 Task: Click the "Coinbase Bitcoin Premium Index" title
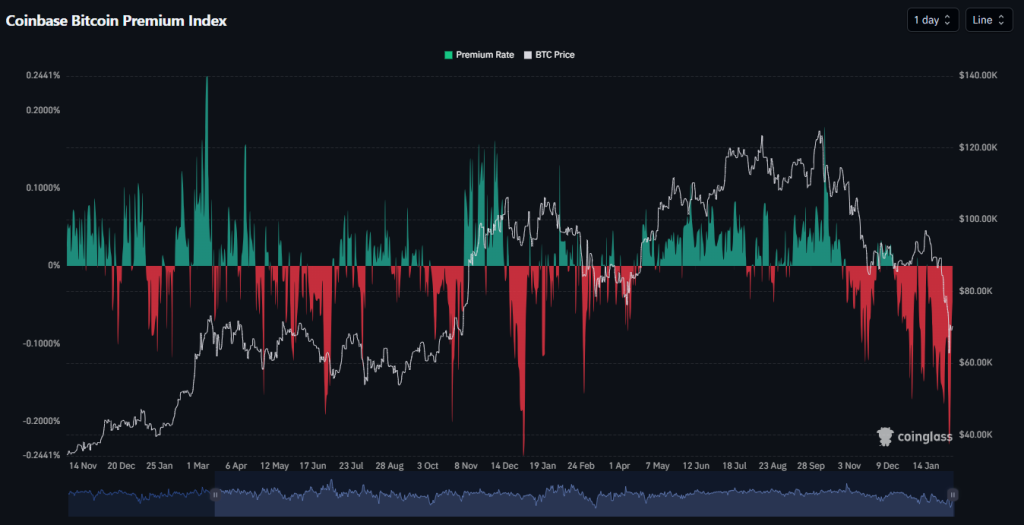point(116,20)
